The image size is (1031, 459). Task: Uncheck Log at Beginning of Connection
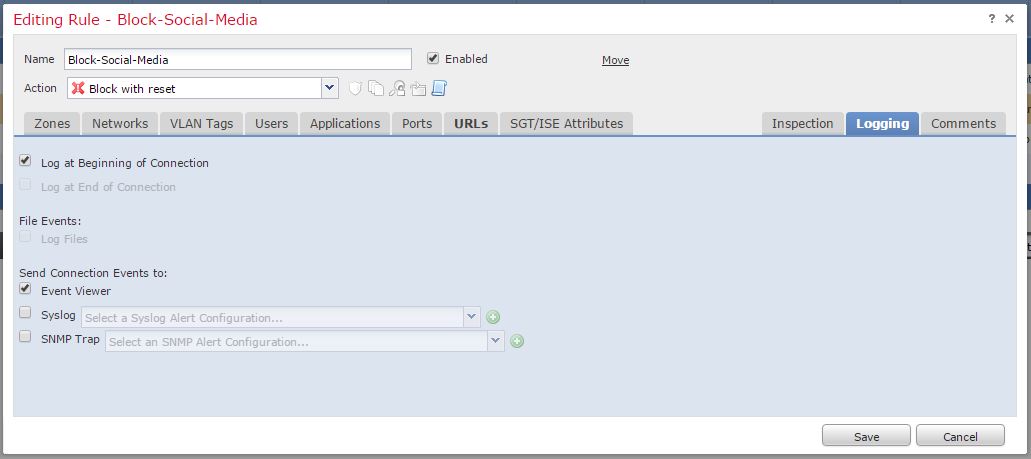[25, 160]
